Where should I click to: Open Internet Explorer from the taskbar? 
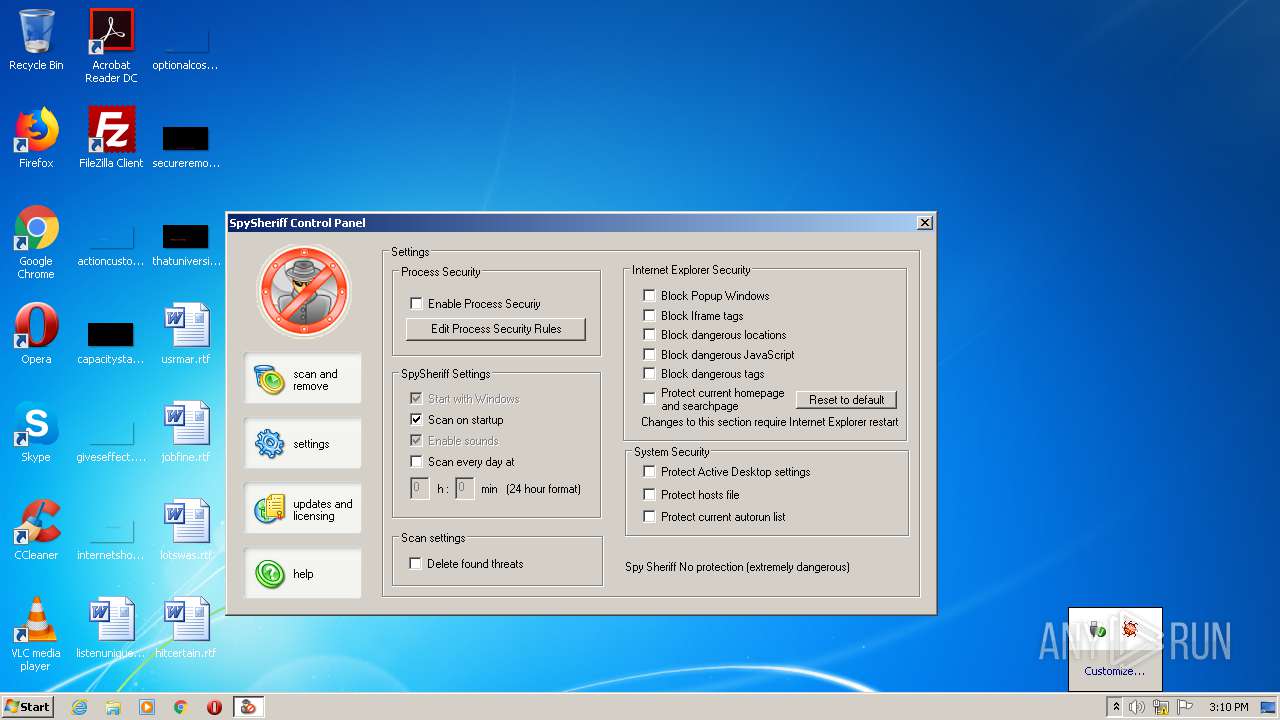click(x=79, y=707)
